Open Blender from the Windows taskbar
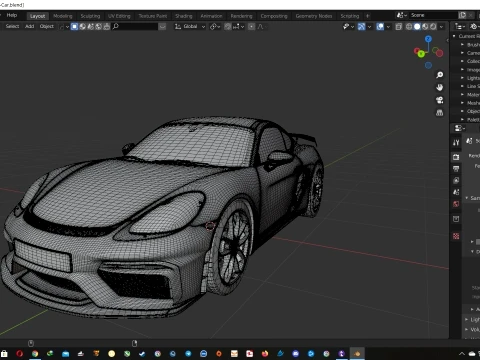 coord(357,354)
